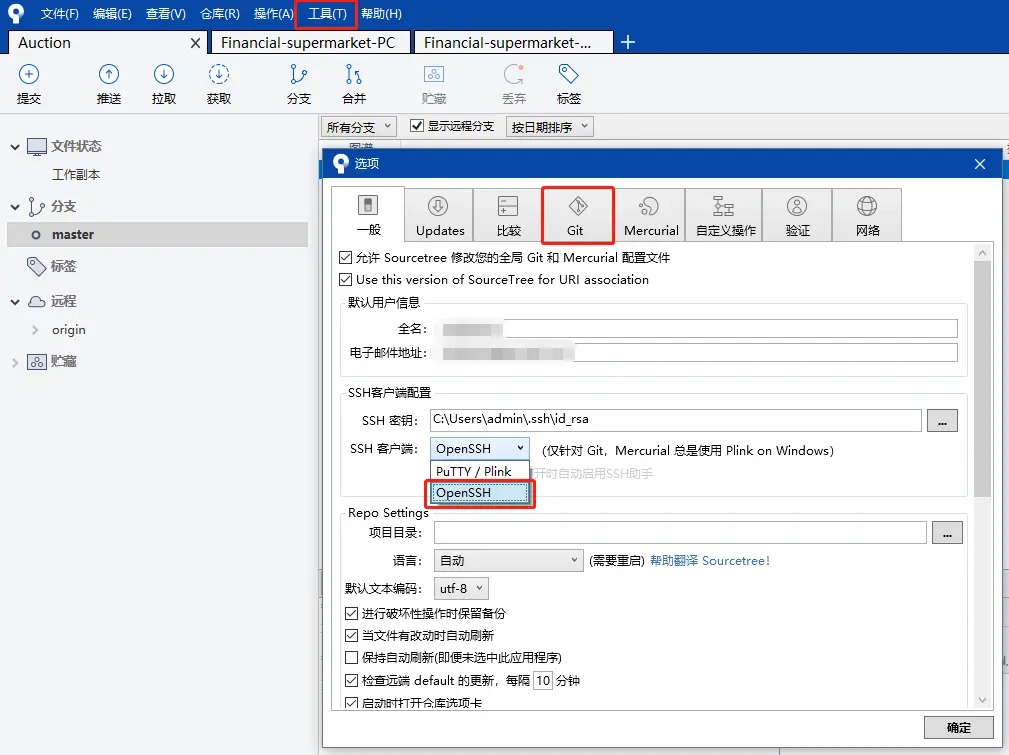
Task: Open the Tools (工具) menu
Action: tap(327, 14)
